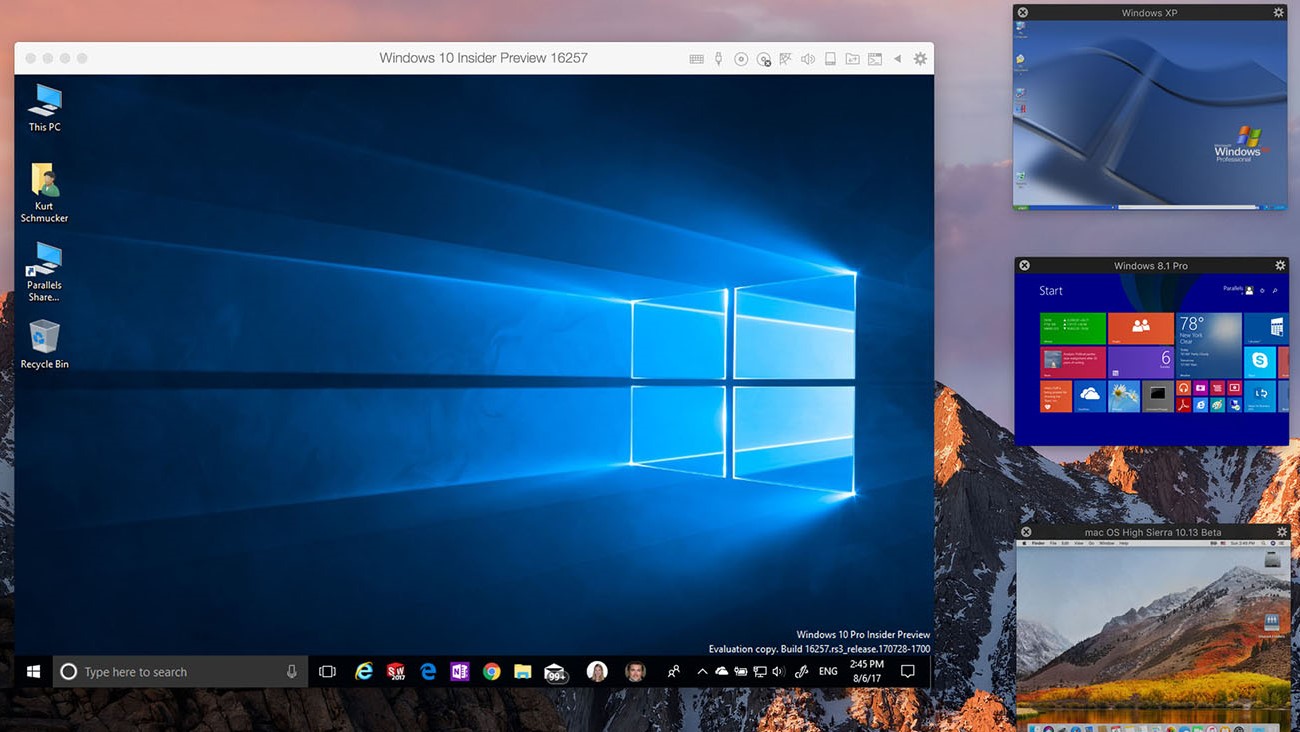The width and height of the screenshot is (1300, 732).
Task: Click the Parallels user account in Windows 8.1
Action: coord(1238,289)
